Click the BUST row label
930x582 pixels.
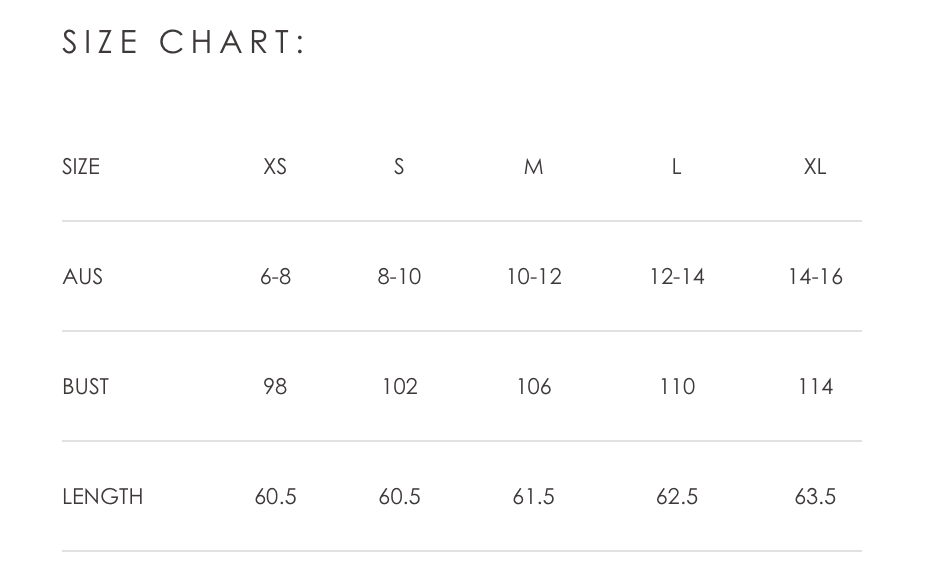[x=85, y=386]
